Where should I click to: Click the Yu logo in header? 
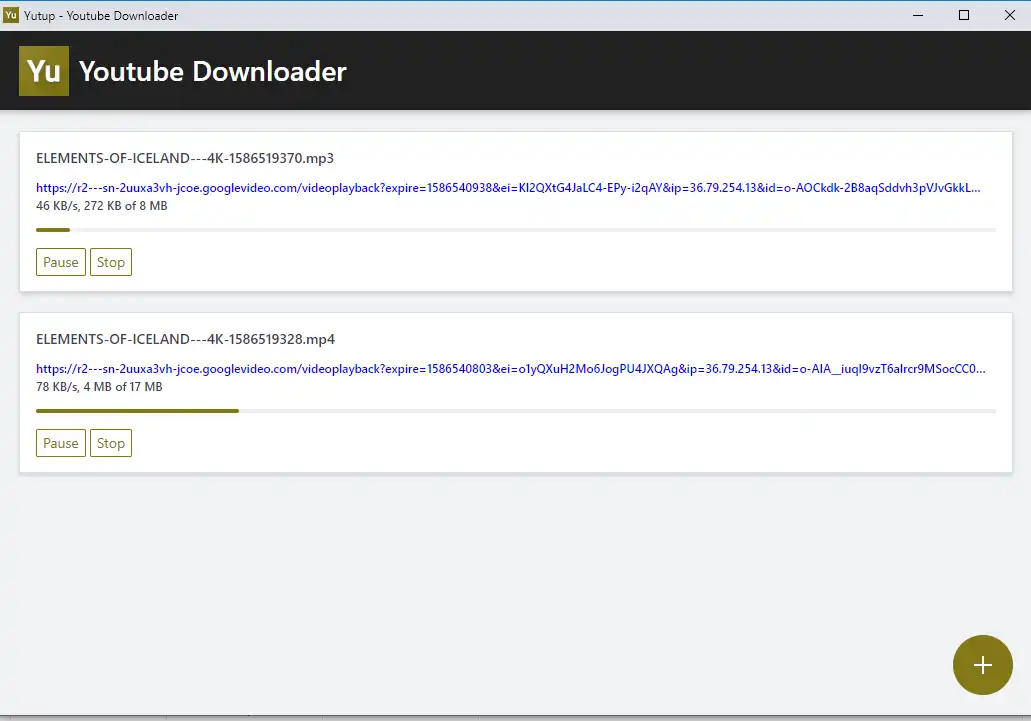pyautogui.click(x=44, y=71)
